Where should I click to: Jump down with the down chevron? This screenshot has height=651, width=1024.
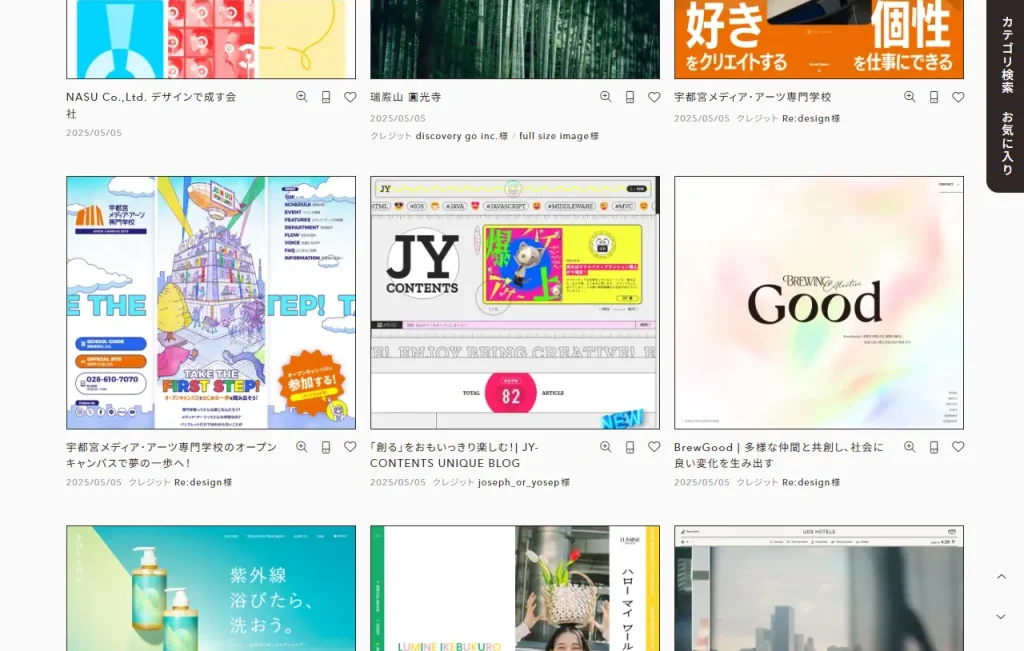pos(1001,616)
